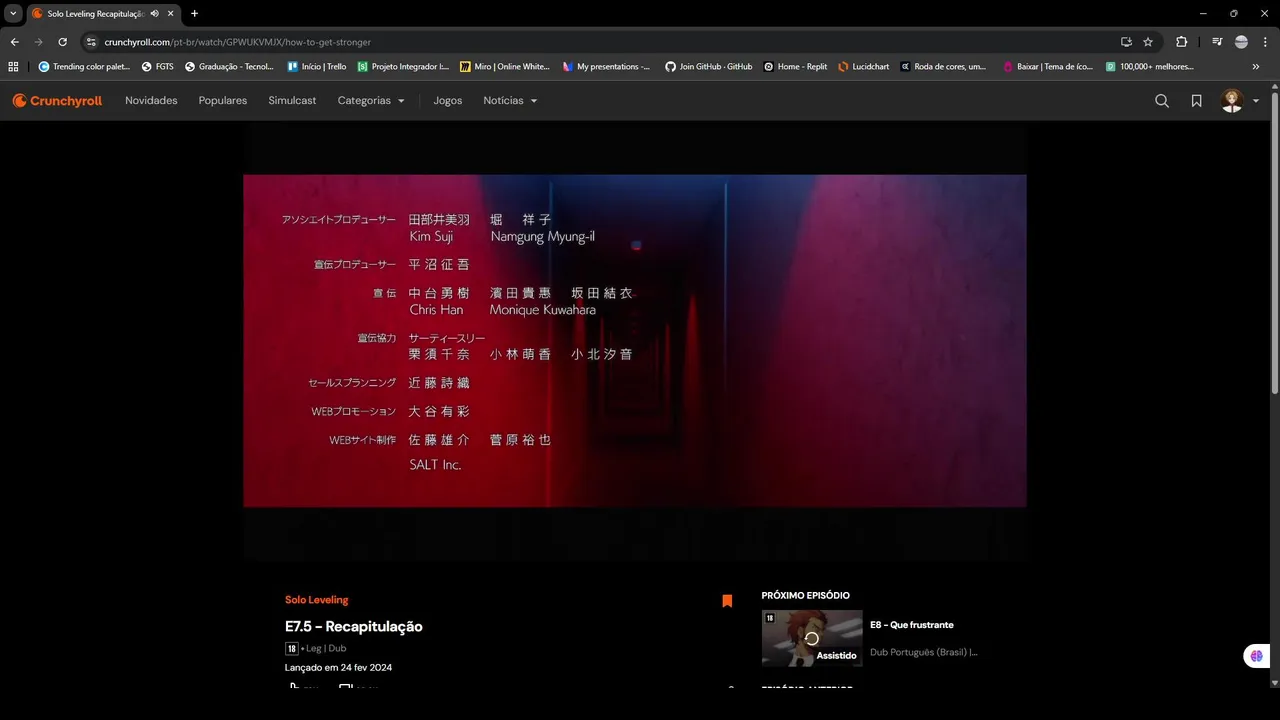Reload the page with the refresh button
The image size is (1280, 720).
[x=62, y=42]
